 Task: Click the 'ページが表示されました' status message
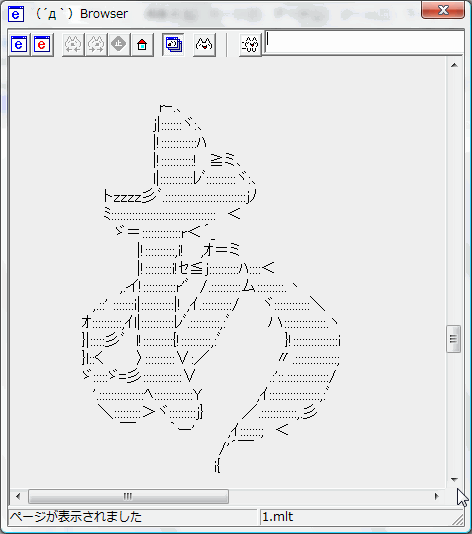(x=76, y=517)
